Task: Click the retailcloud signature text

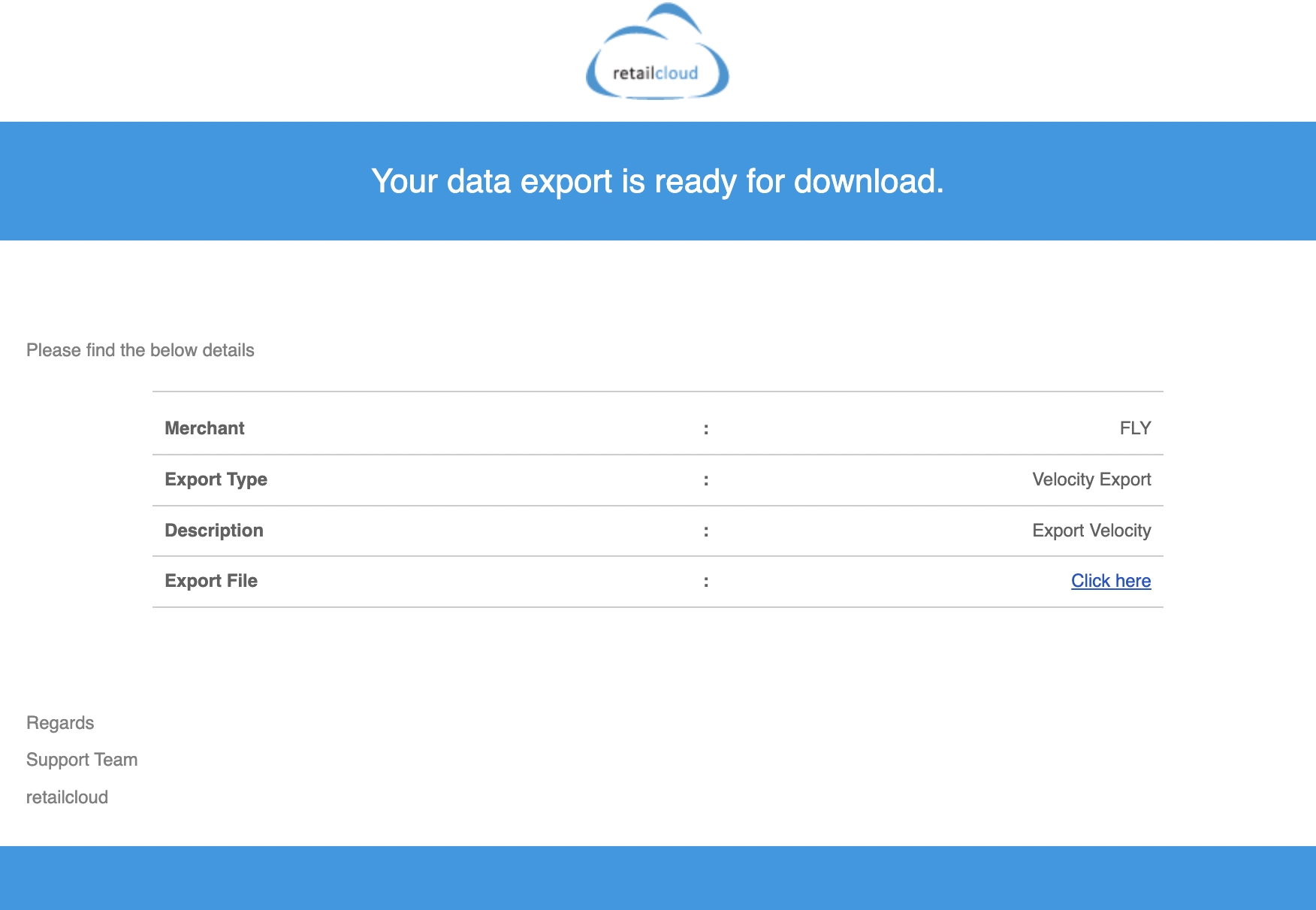Action: (68, 797)
